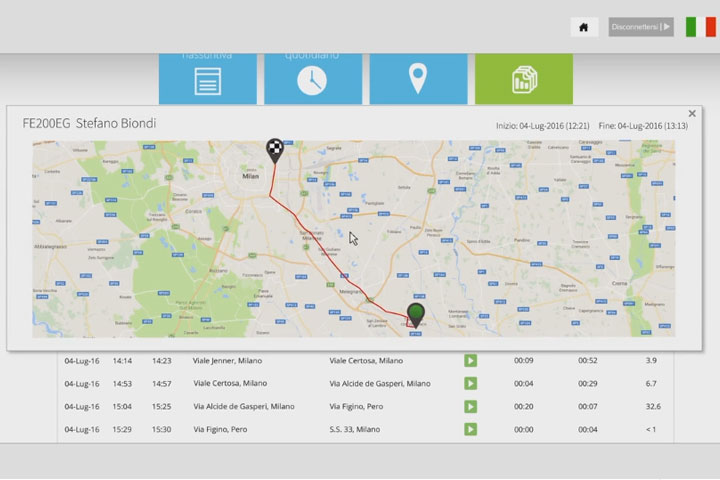Click the Disconnettersi logout button
The width and height of the screenshot is (720, 480).
click(x=641, y=27)
